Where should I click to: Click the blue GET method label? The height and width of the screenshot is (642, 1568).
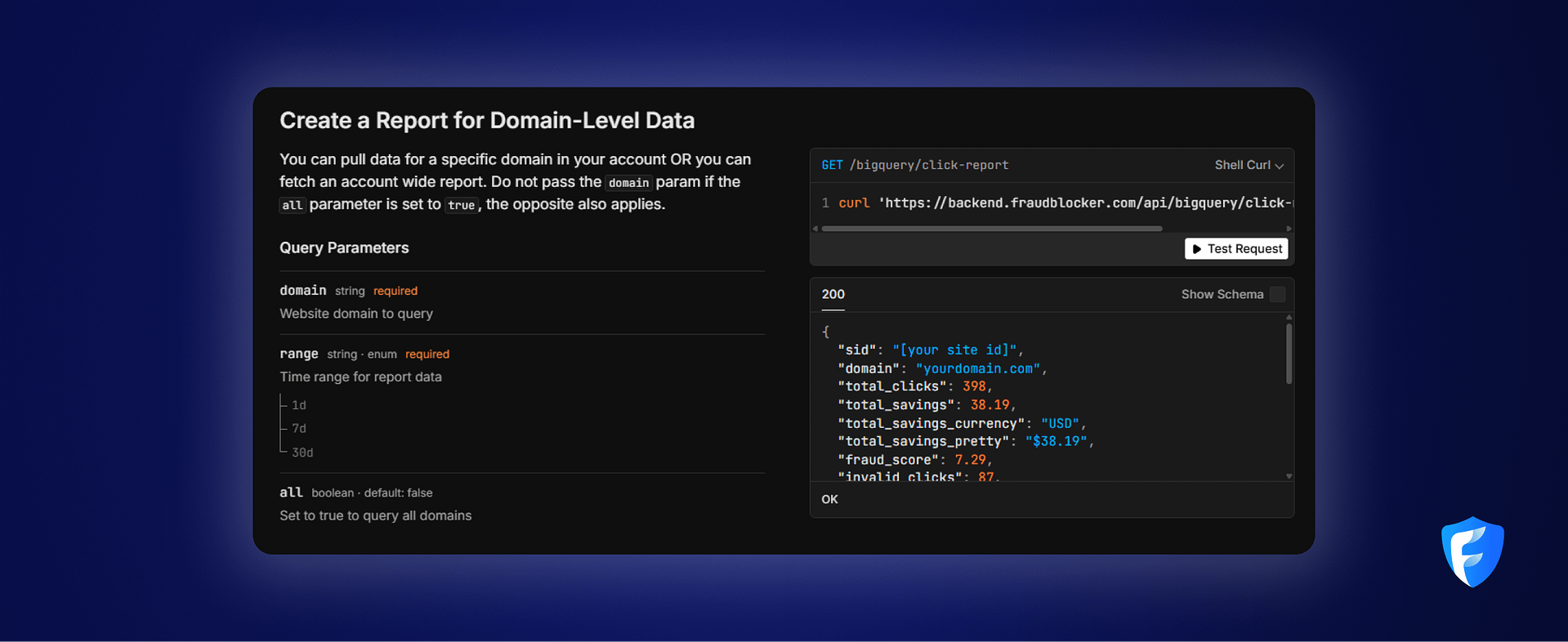(832, 165)
